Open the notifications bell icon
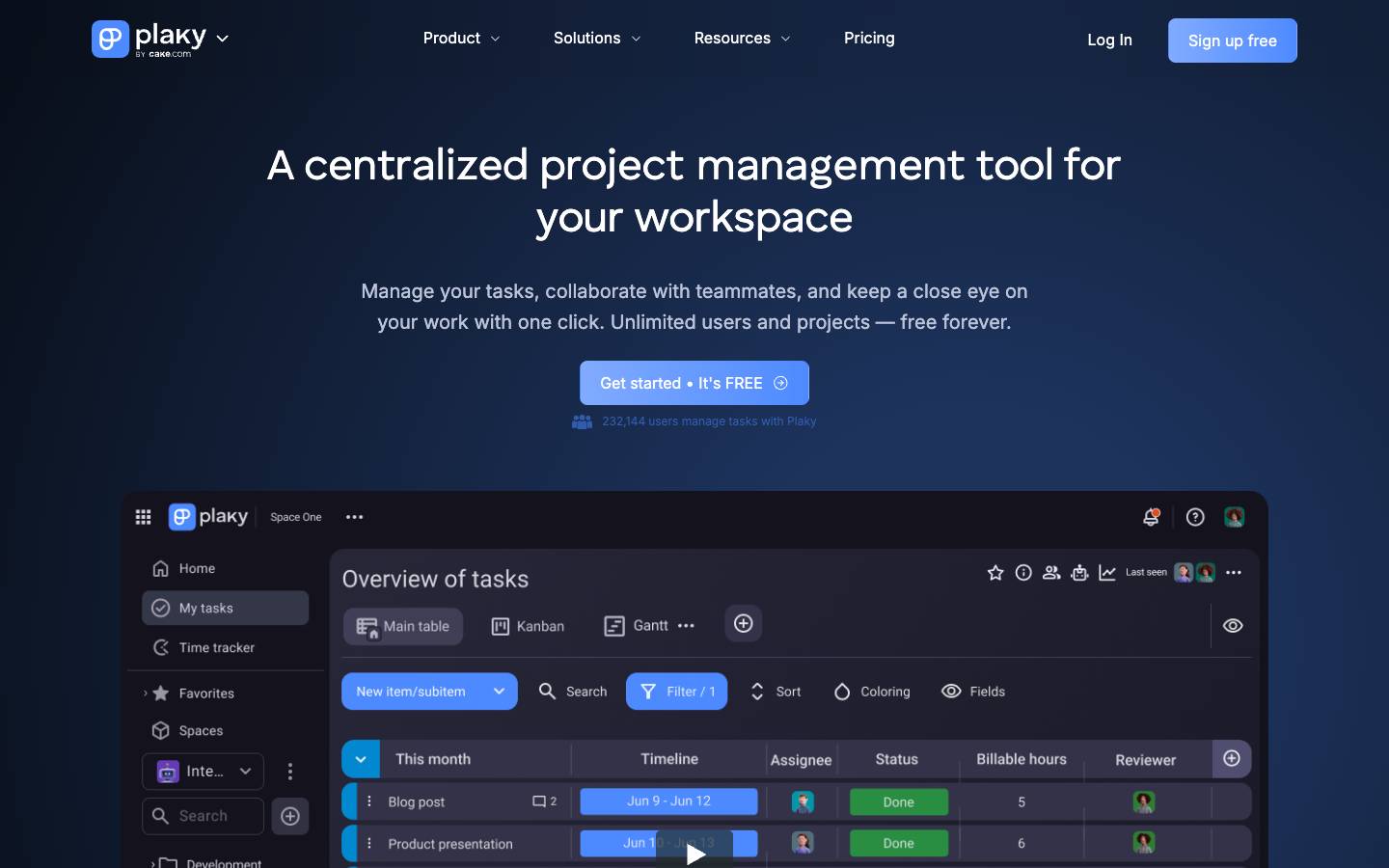The height and width of the screenshot is (868, 1389). pos(1151,517)
